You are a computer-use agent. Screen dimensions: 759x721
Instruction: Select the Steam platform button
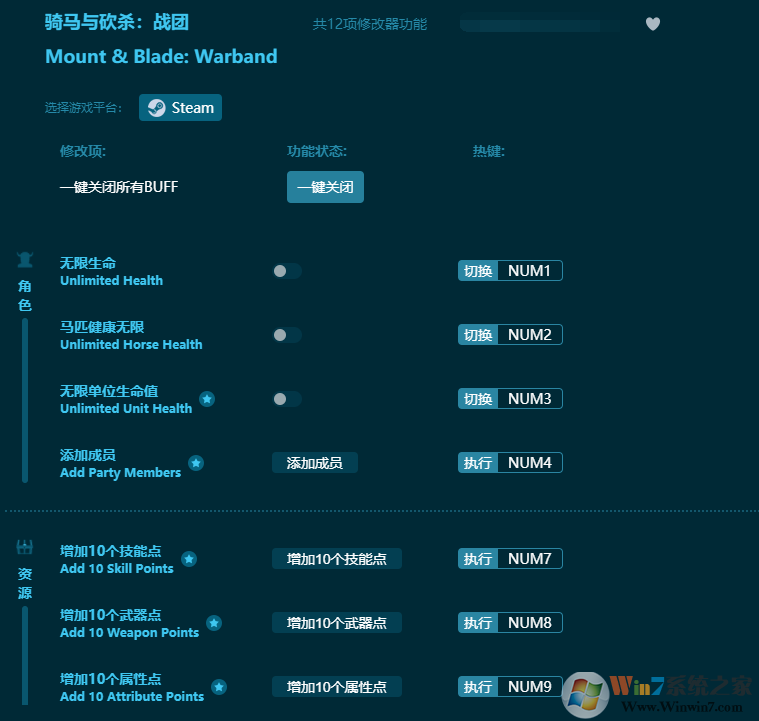(x=180, y=107)
